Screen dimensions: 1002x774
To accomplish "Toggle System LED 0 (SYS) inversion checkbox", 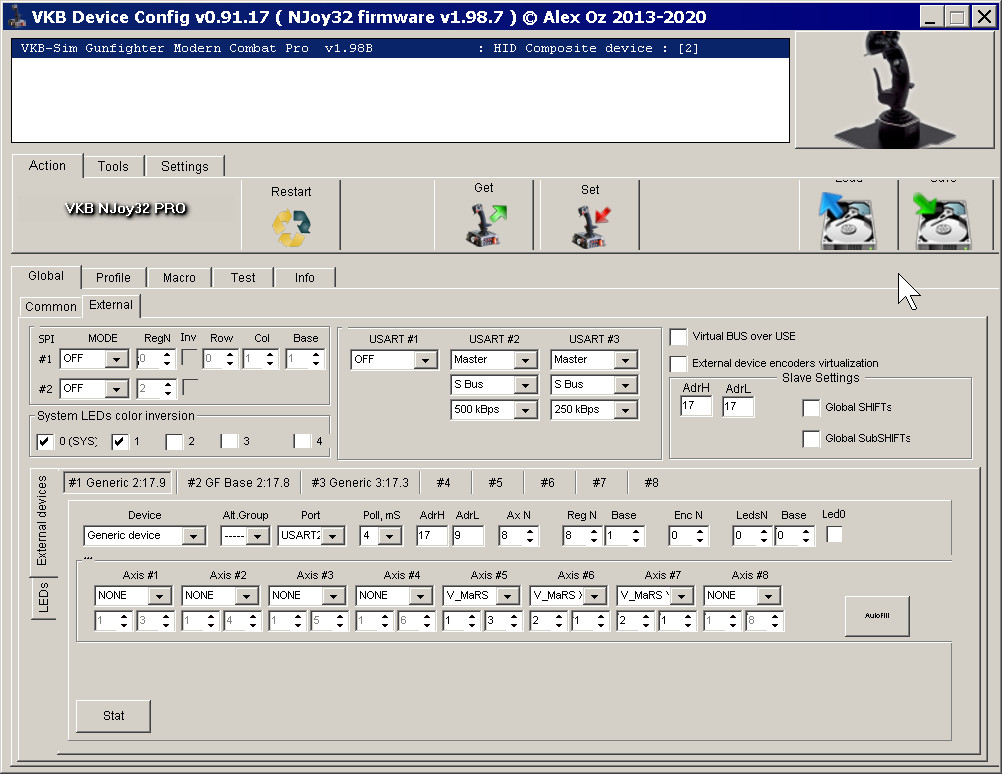I will [x=45, y=441].
